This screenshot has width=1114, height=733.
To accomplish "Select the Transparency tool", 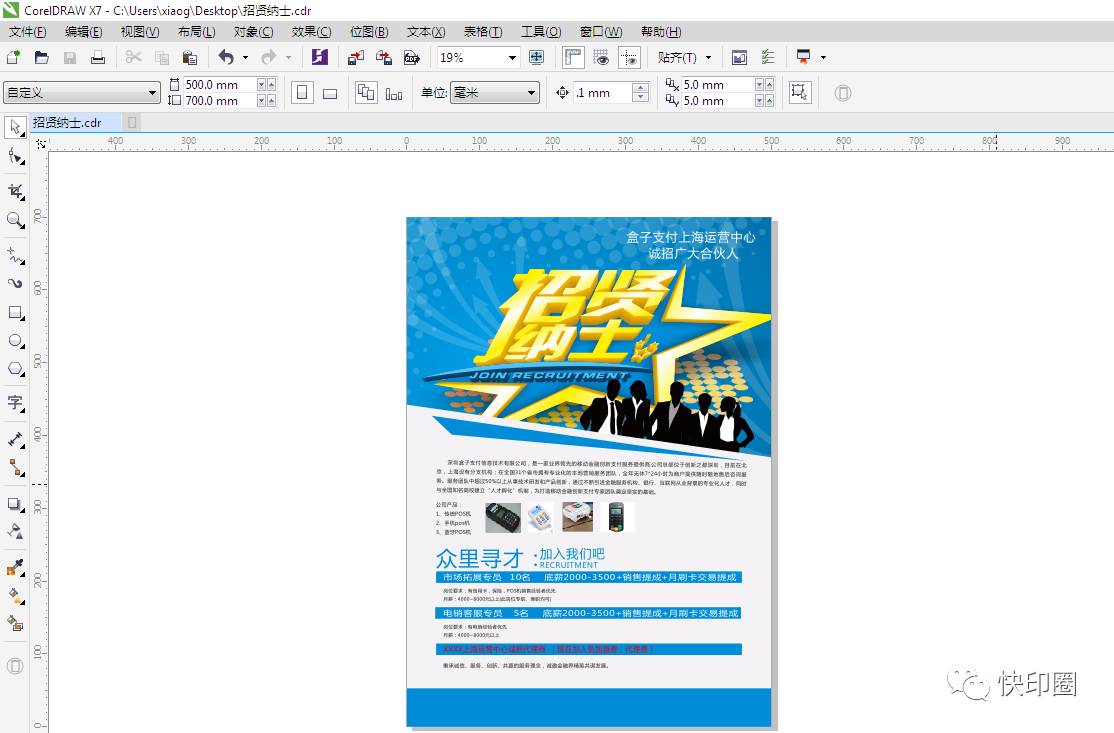I will point(15,531).
